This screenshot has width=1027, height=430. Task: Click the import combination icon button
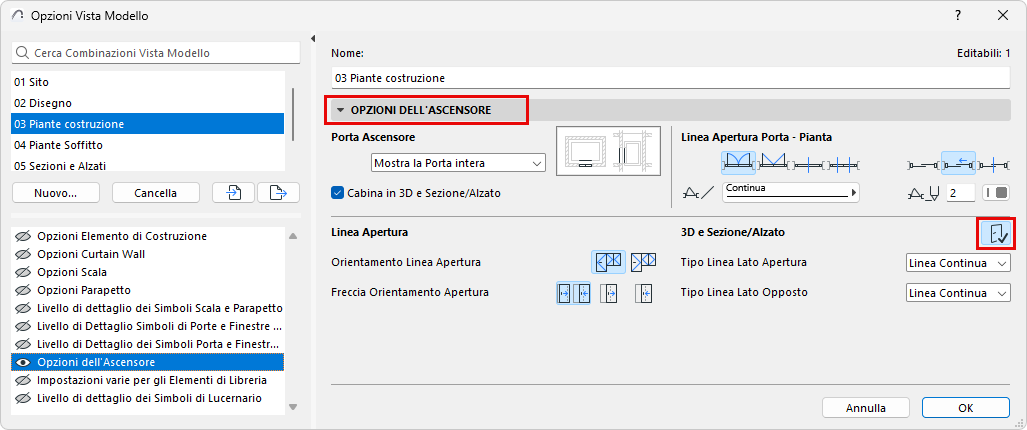[233, 192]
